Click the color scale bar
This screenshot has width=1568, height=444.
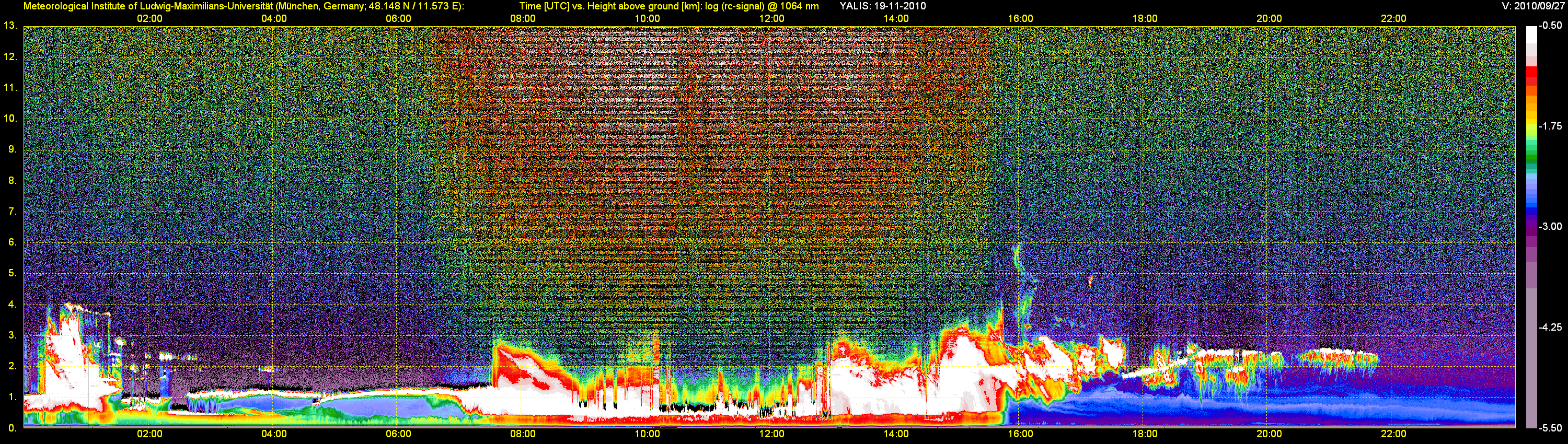[x=1531, y=227]
